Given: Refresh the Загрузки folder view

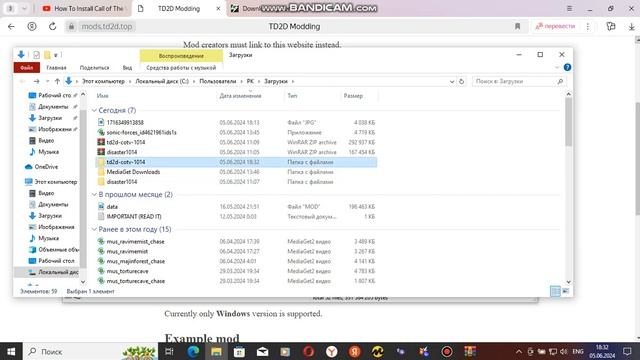Looking at the screenshot, I should pos(462,82).
